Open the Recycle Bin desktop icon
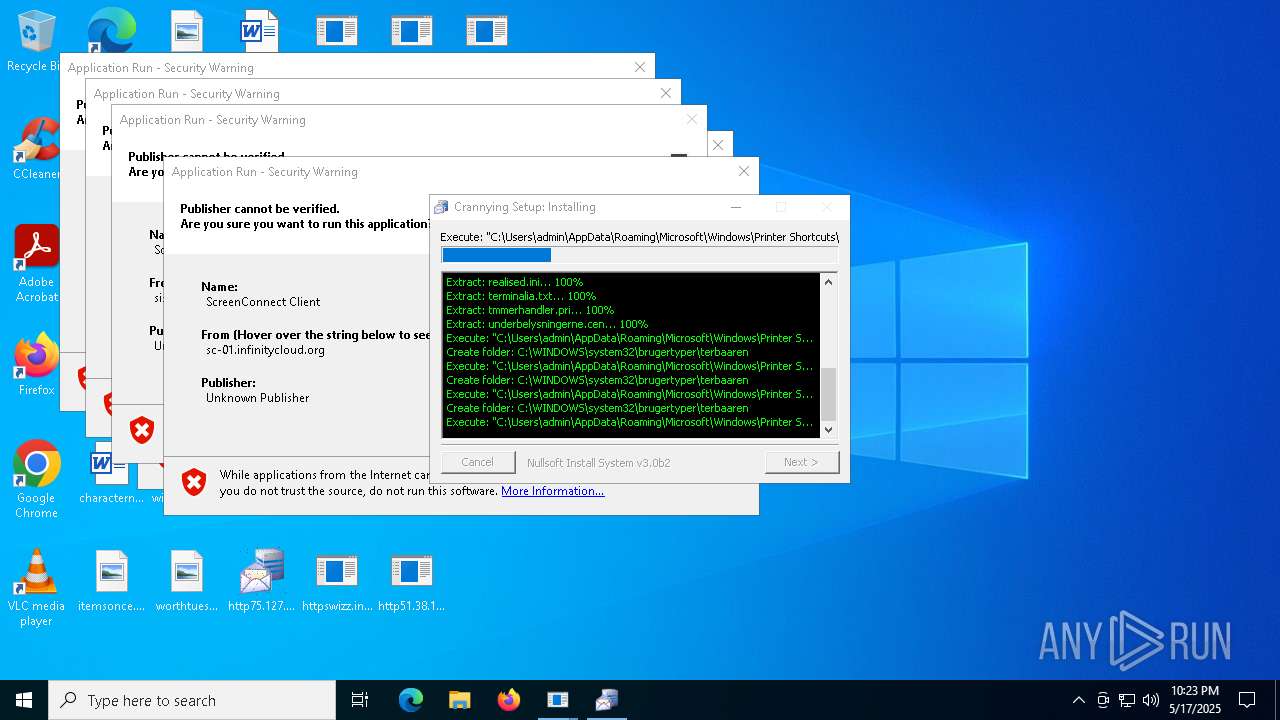Image resolution: width=1280 pixels, height=720 pixels. coord(36,40)
